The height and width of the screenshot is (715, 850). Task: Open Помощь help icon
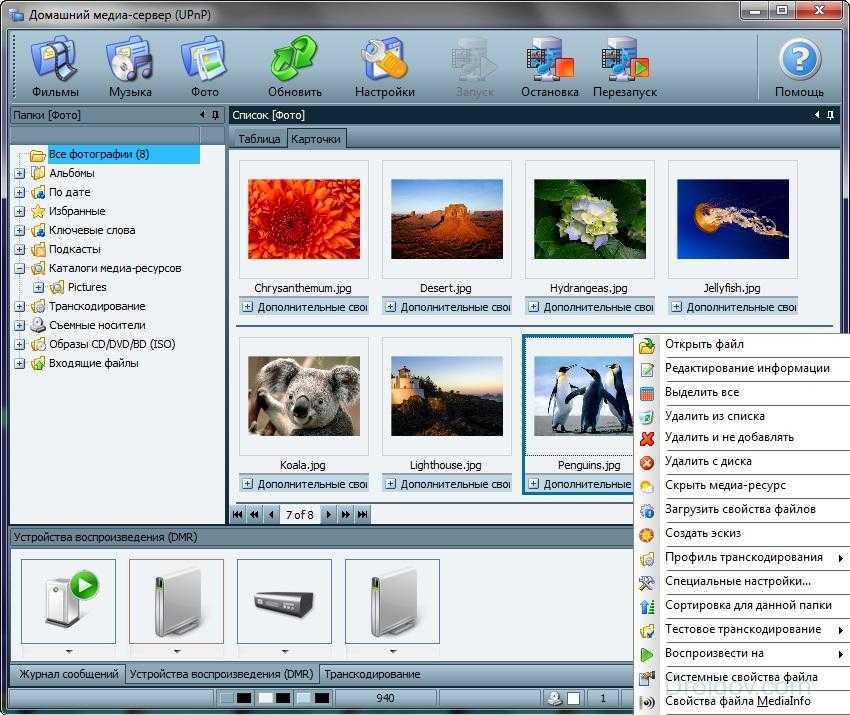pos(799,67)
